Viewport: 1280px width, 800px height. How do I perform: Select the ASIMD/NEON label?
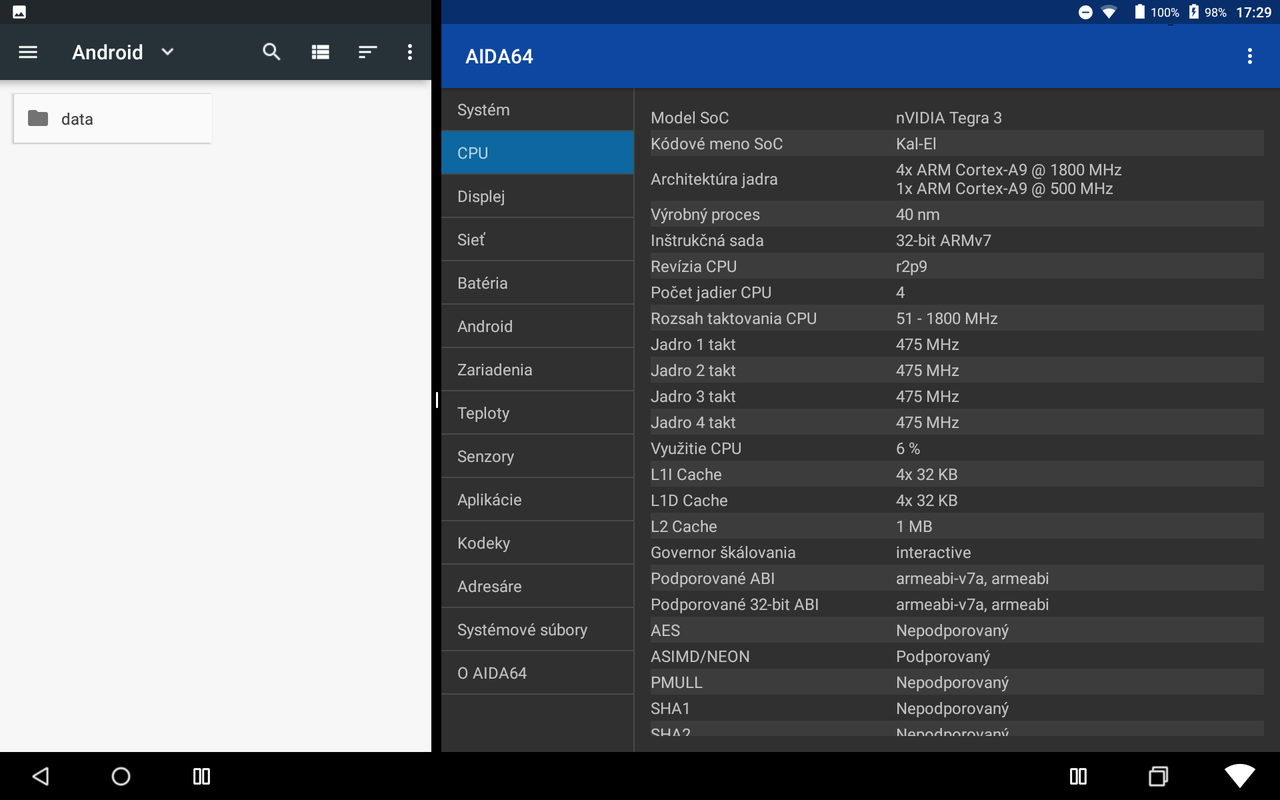click(x=700, y=656)
